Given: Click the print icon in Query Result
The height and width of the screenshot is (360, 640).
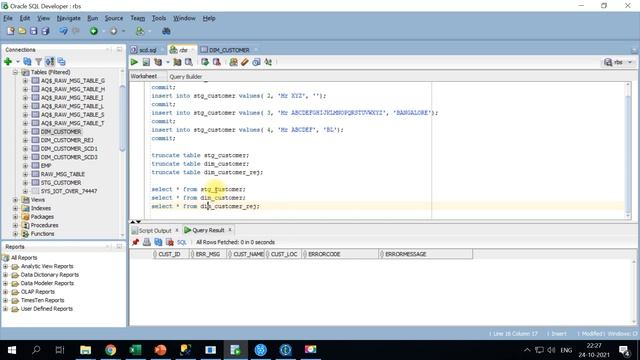Looking at the screenshot, I should click(x=147, y=242).
